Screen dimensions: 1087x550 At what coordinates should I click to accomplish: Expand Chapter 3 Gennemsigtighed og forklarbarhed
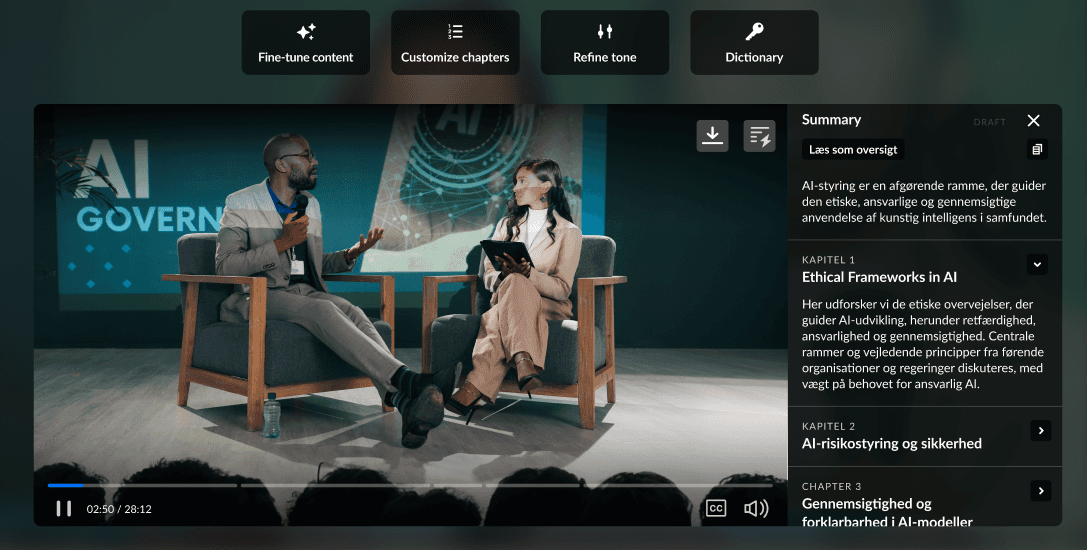tap(1041, 491)
